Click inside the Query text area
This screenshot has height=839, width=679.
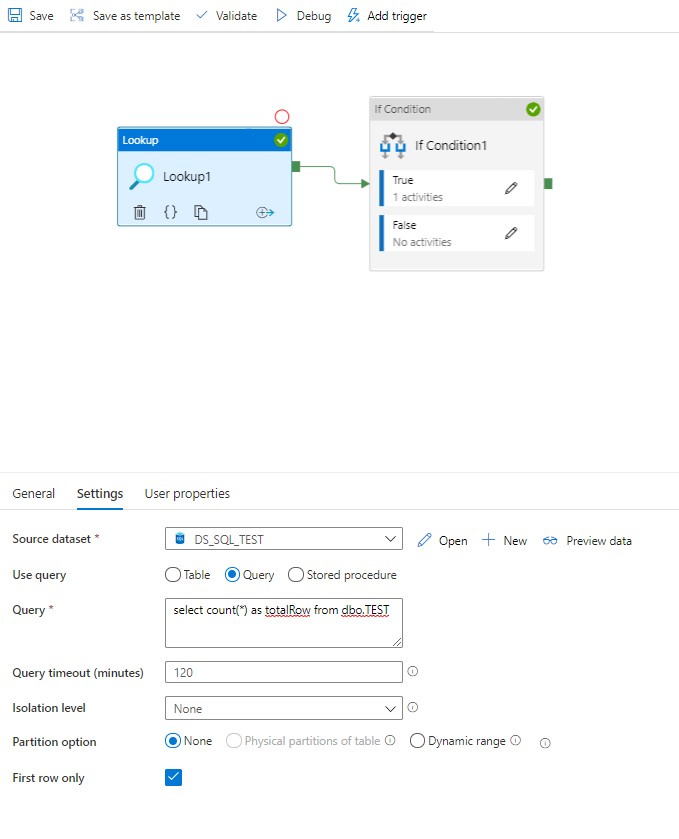coord(284,623)
